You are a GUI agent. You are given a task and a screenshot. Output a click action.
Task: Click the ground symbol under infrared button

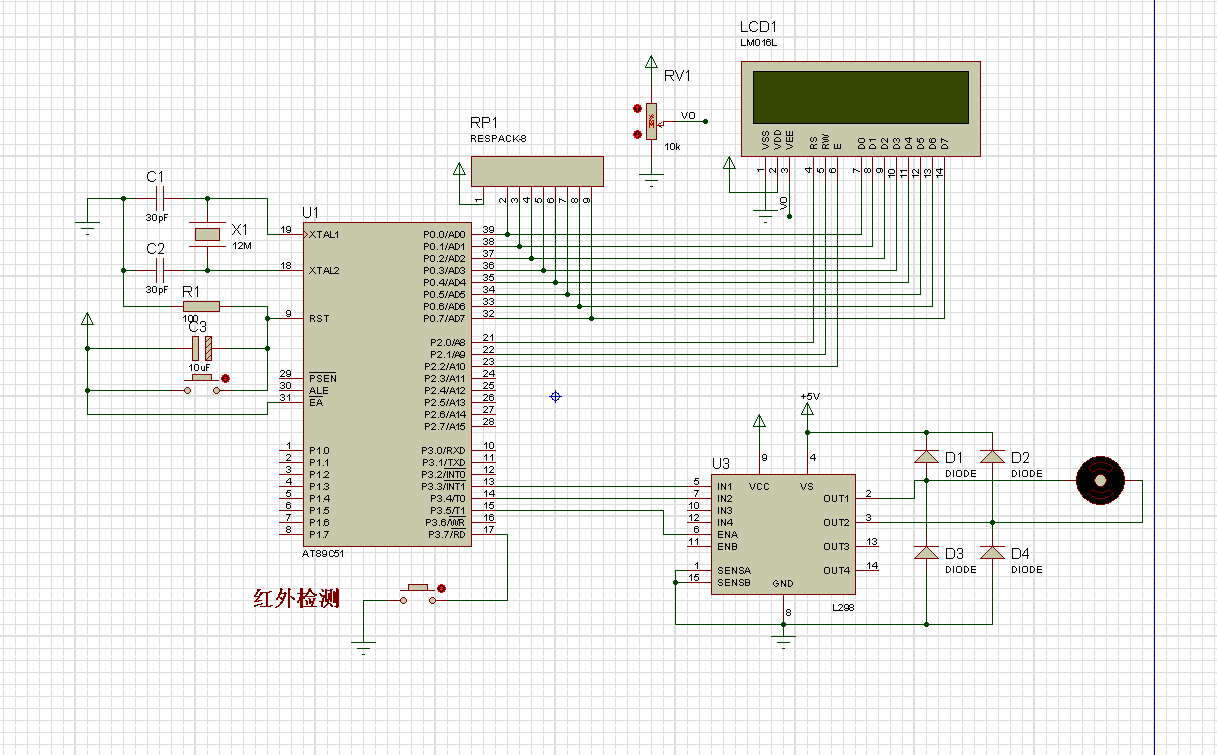(364, 647)
